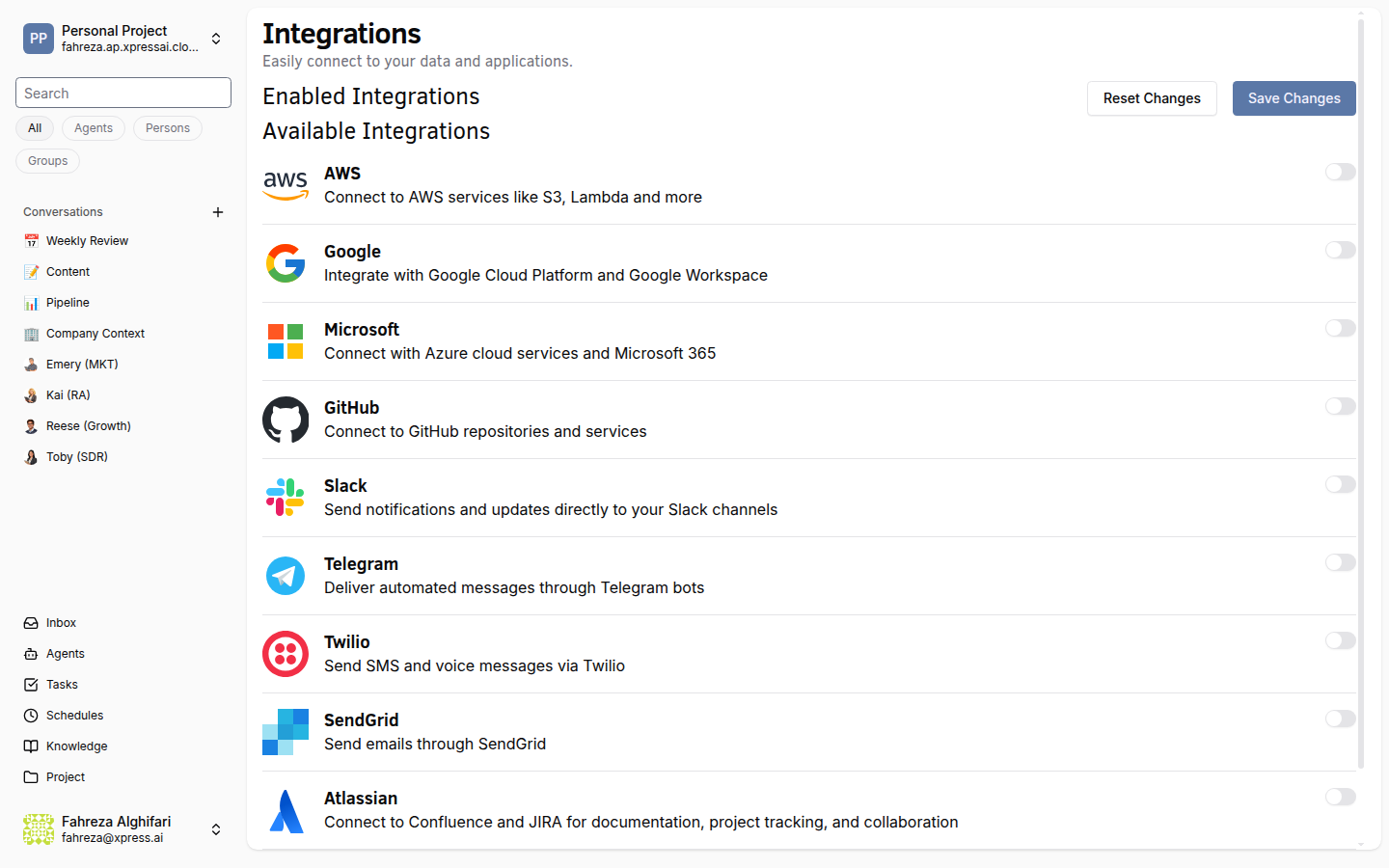Click the Tasks checkbox icon

[31, 685]
